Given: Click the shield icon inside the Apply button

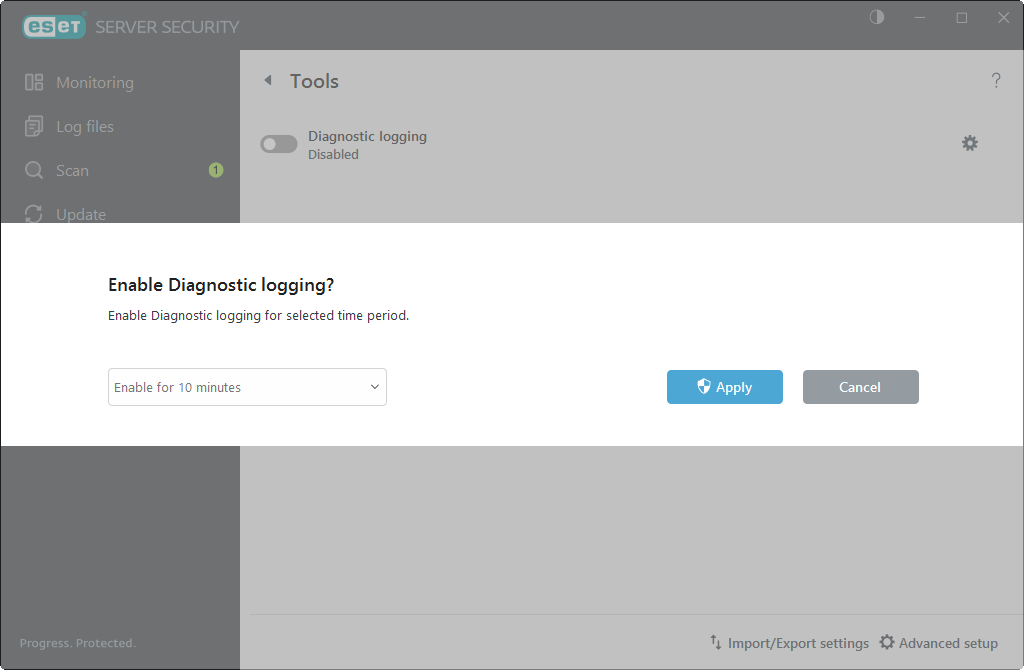Looking at the screenshot, I should click(x=706, y=387).
